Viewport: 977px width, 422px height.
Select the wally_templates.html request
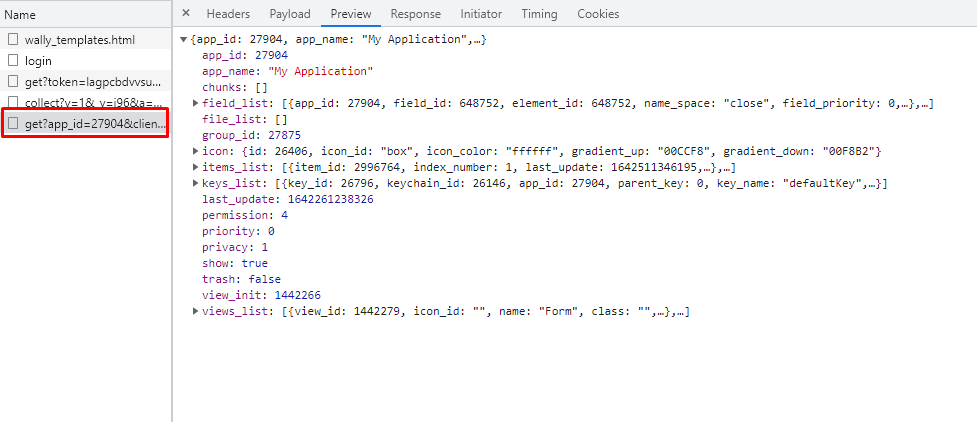coord(79,40)
